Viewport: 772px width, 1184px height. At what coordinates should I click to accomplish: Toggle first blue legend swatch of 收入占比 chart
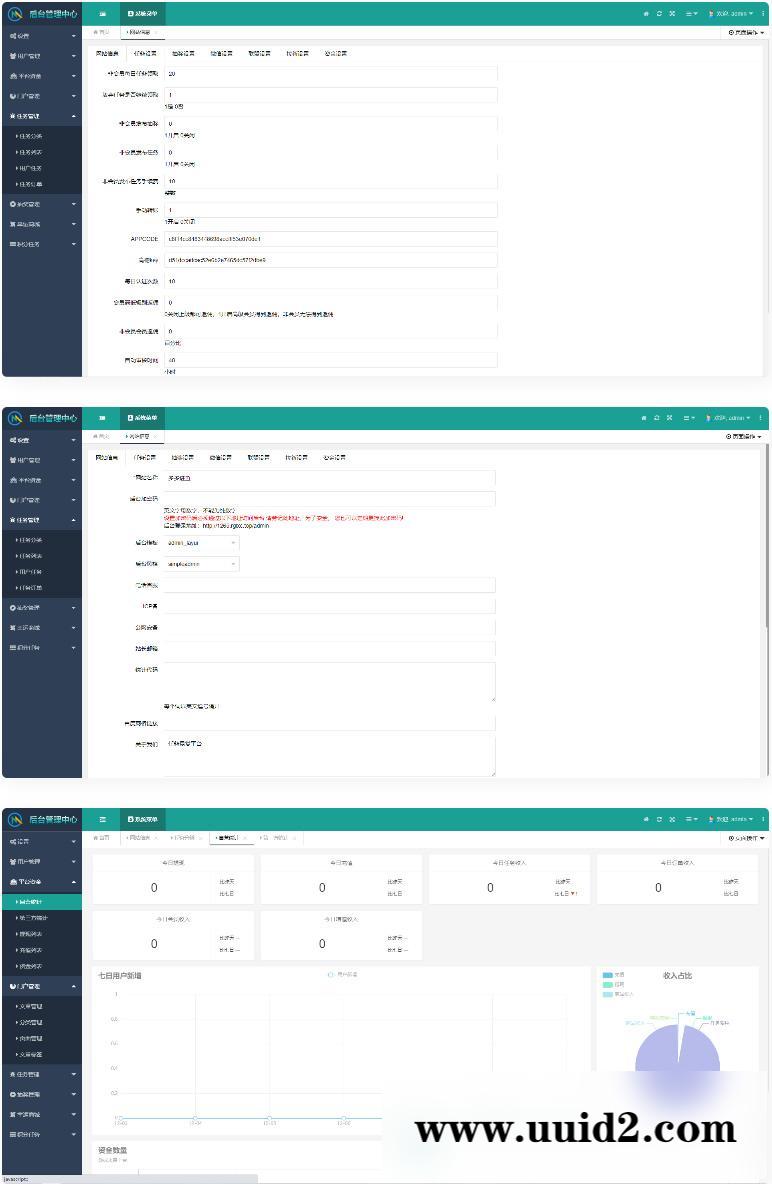[x=607, y=976]
